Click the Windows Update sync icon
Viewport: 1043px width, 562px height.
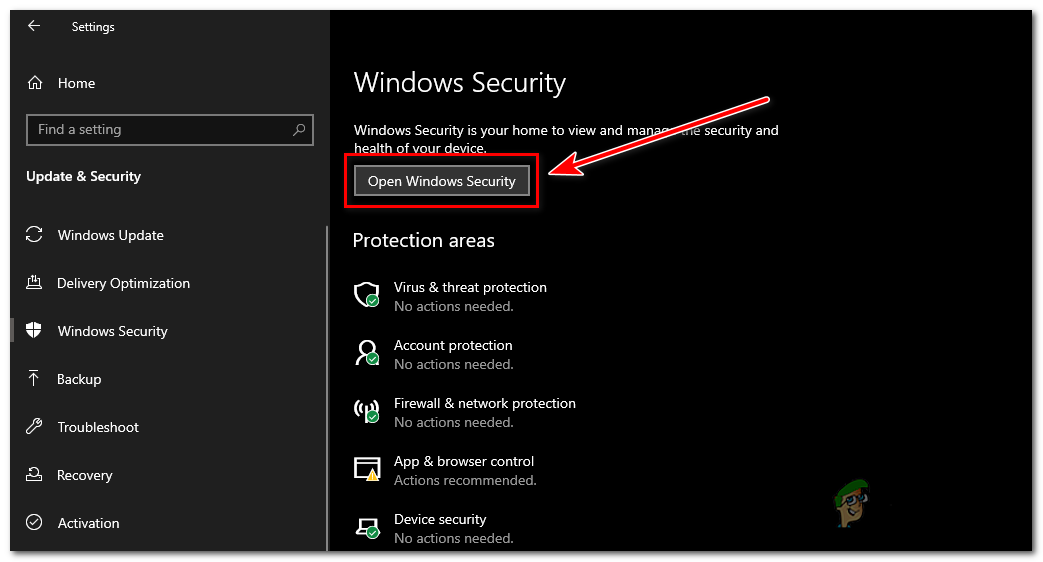click(34, 235)
